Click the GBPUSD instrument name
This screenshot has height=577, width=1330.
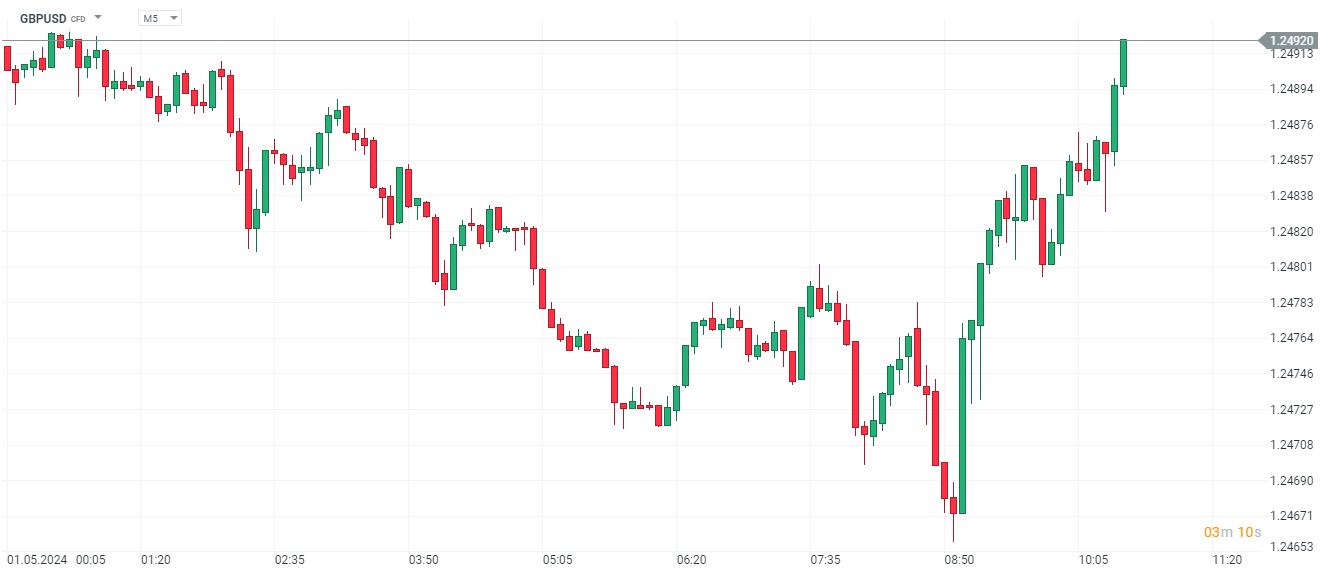[43, 19]
